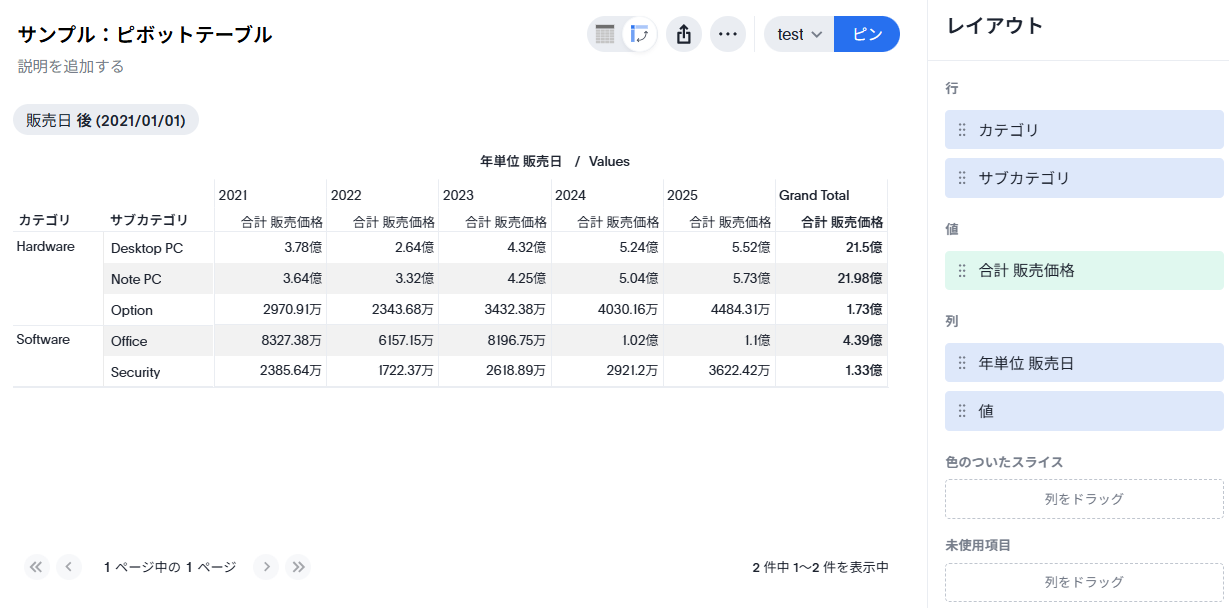Click the Grand Total column header

(x=814, y=195)
